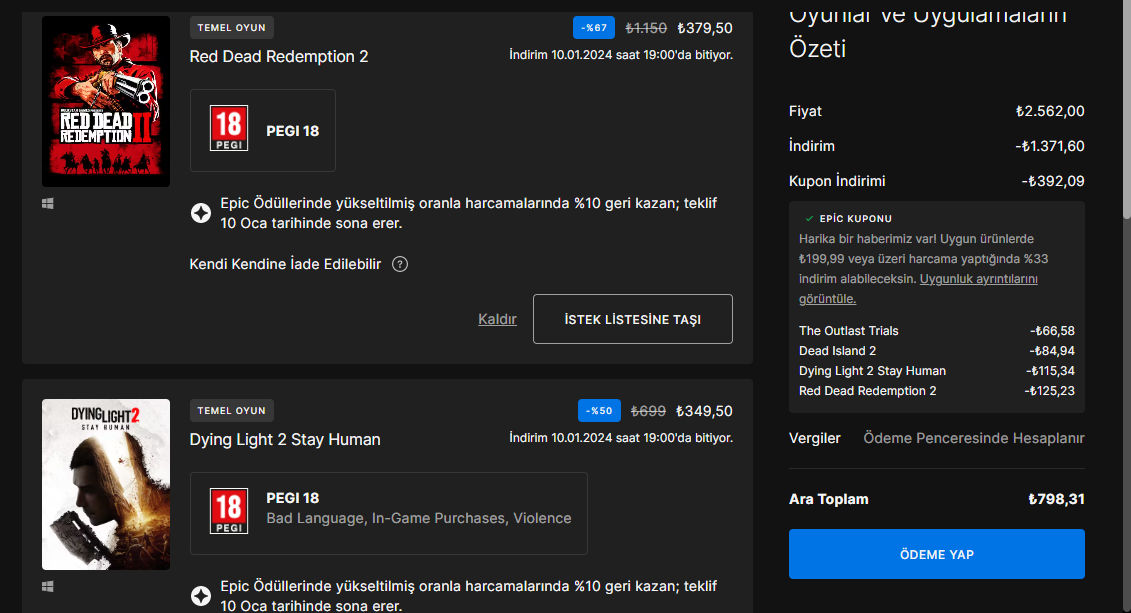Select the Dying Light 2 Stay Human title in the cart list
This screenshot has width=1131, height=613.
point(285,440)
